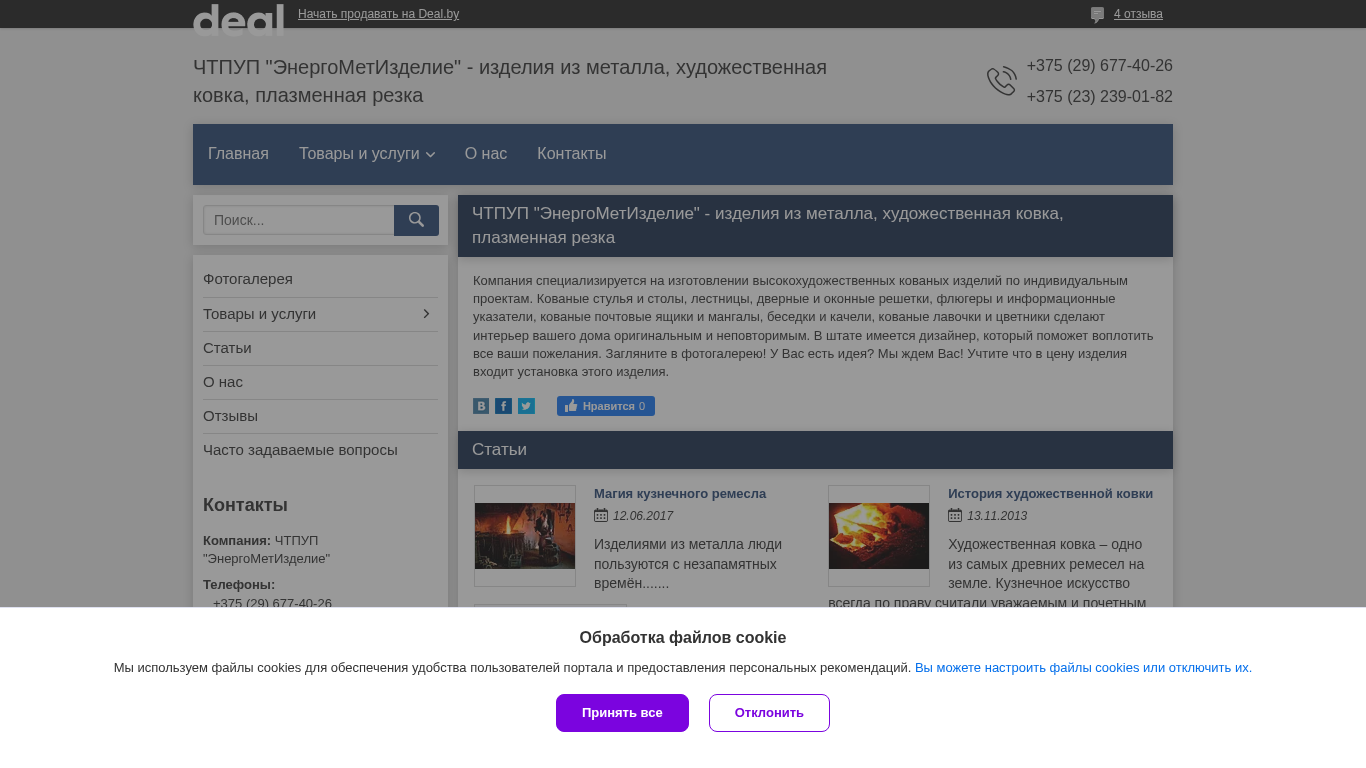The width and height of the screenshot is (1366, 768).
Task: Share page via Facebook icon
Action: click(503, 406)
